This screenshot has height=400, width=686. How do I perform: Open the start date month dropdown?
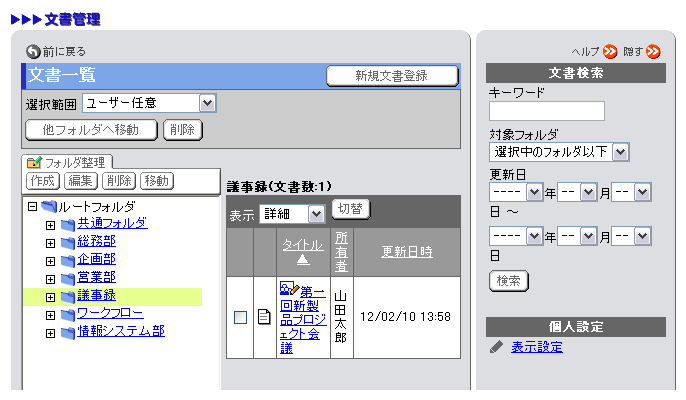click(577, 192)
